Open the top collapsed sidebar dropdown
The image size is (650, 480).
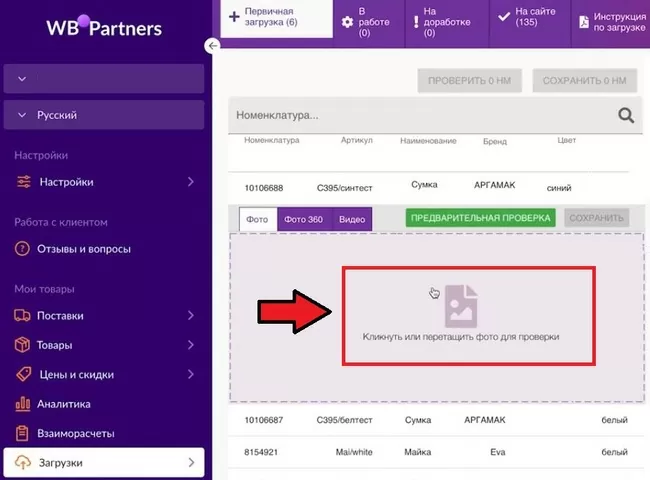[105, 78]
